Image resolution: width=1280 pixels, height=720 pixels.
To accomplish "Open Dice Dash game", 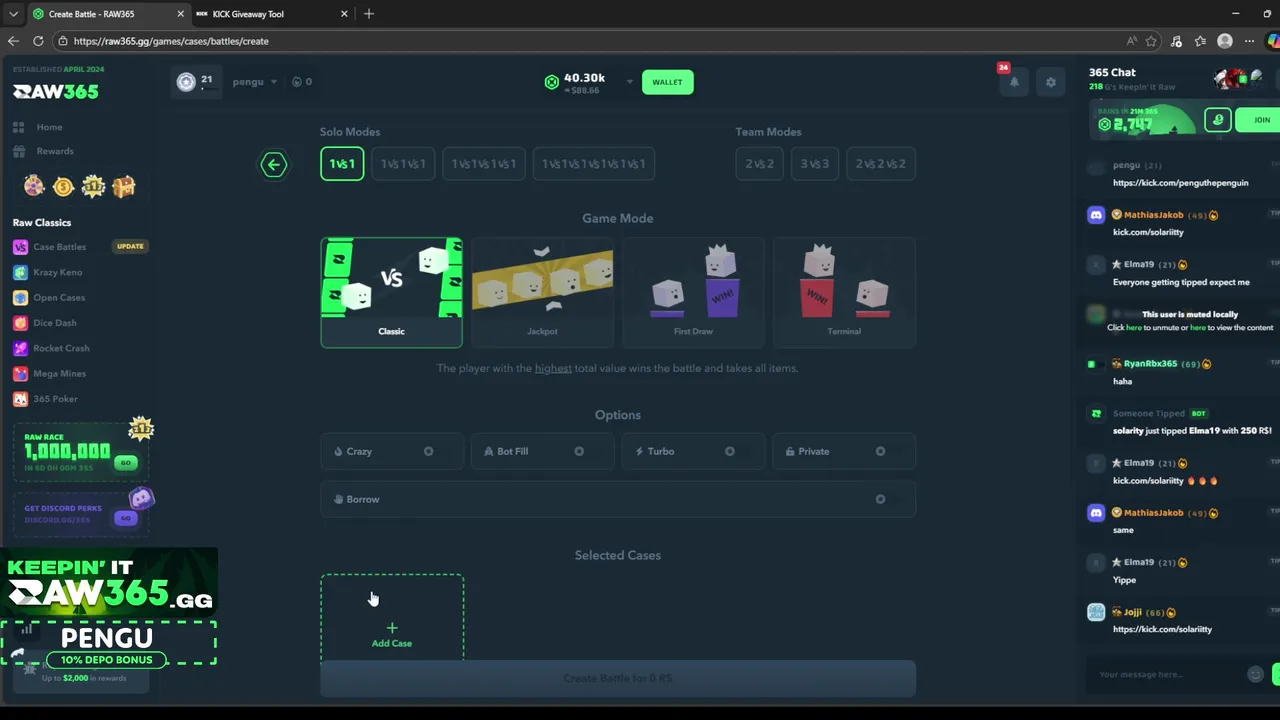I will [x=54, y=323].
